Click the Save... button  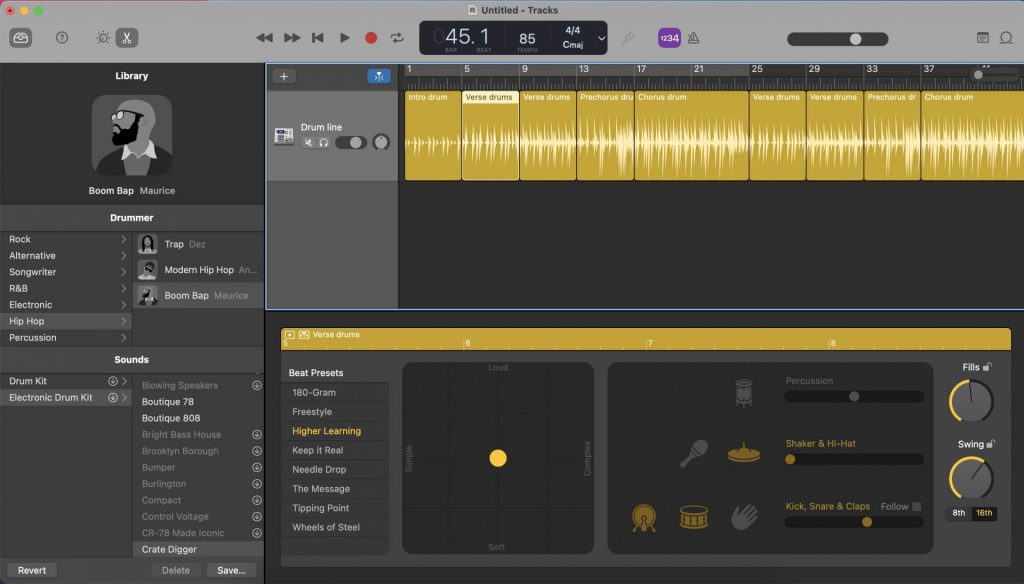pyautogui.click(x=231, y=570)
